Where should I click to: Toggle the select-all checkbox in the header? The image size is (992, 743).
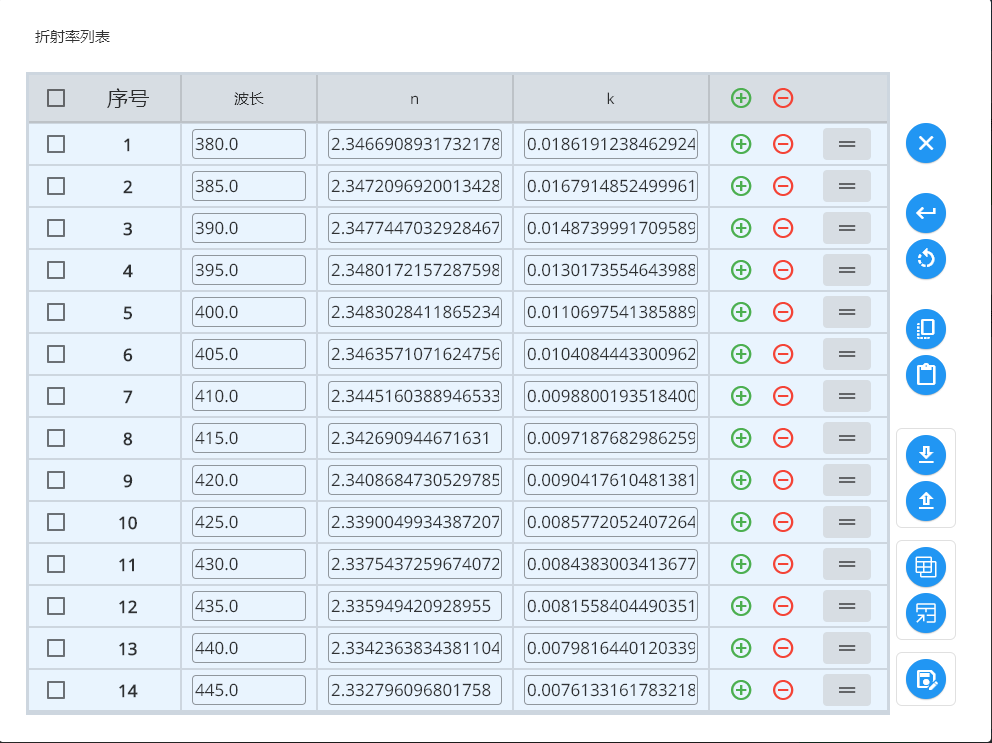coord(56,97)
